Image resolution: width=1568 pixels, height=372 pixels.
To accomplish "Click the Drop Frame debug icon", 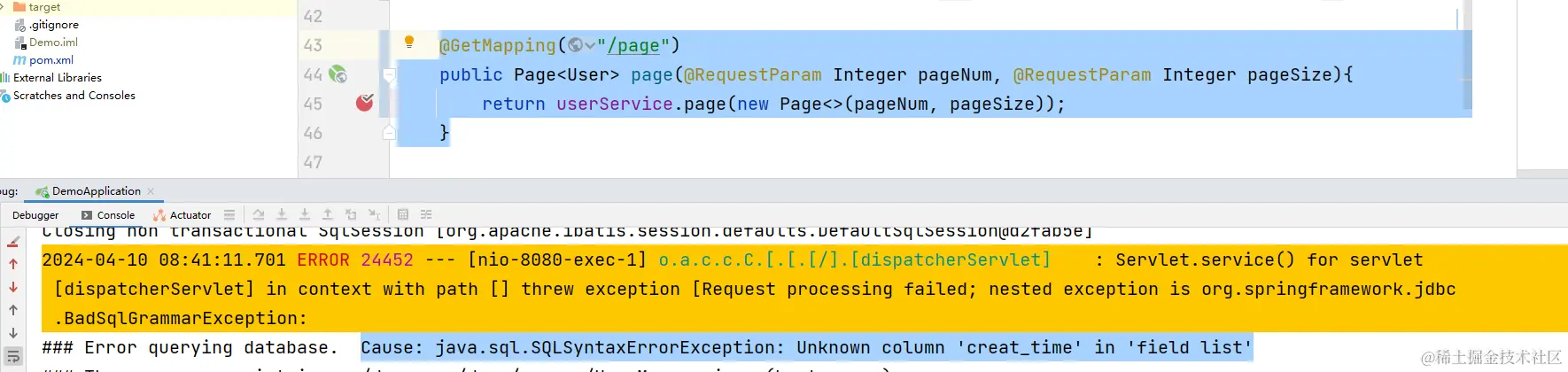I will tap(351, 214).
